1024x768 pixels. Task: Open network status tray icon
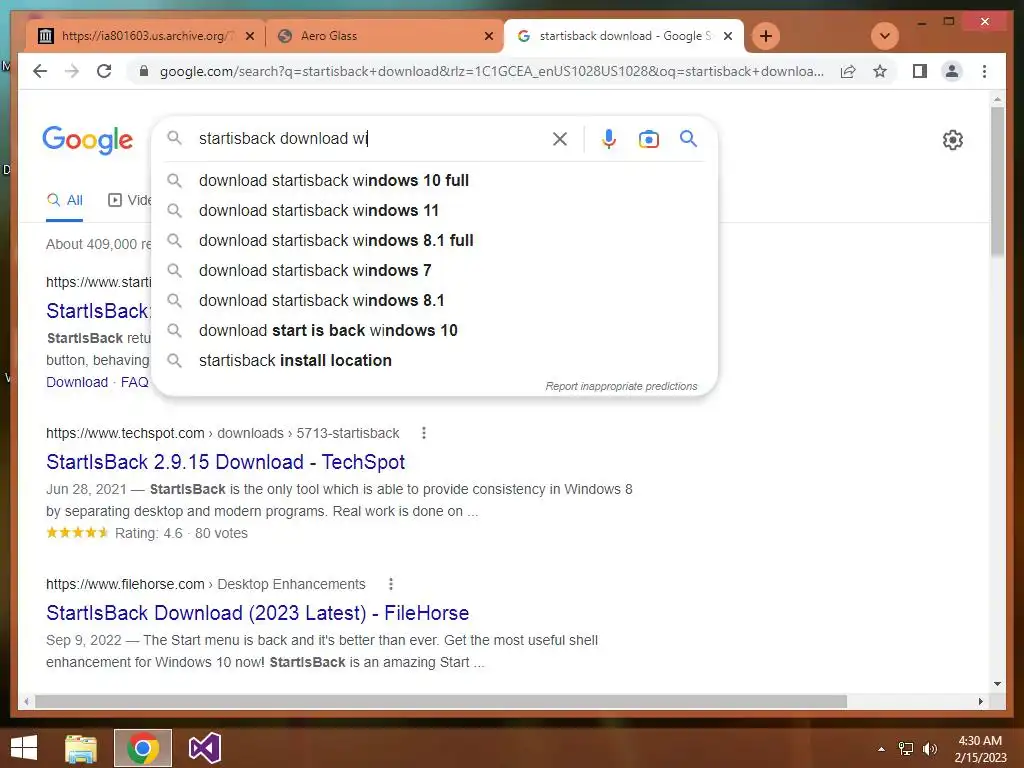point(906,748)
